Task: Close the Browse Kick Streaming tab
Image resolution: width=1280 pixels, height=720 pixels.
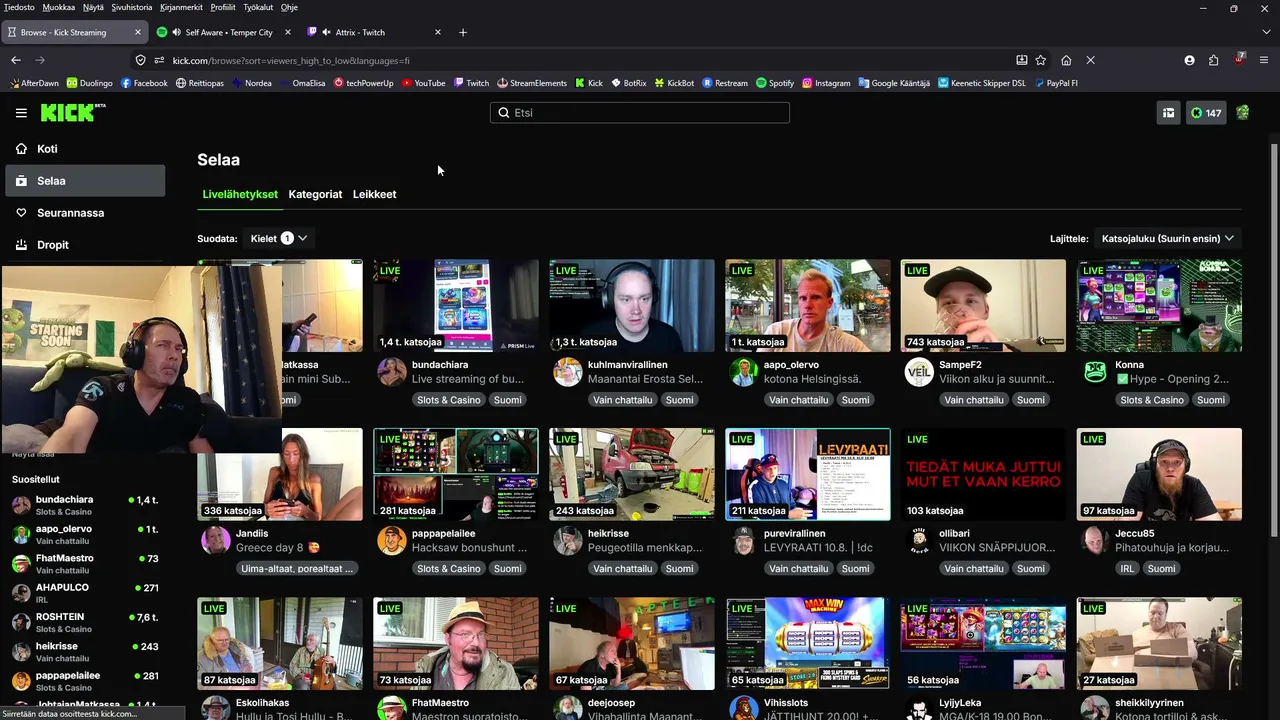Action: pyautogui.click(x=138, y=32)
